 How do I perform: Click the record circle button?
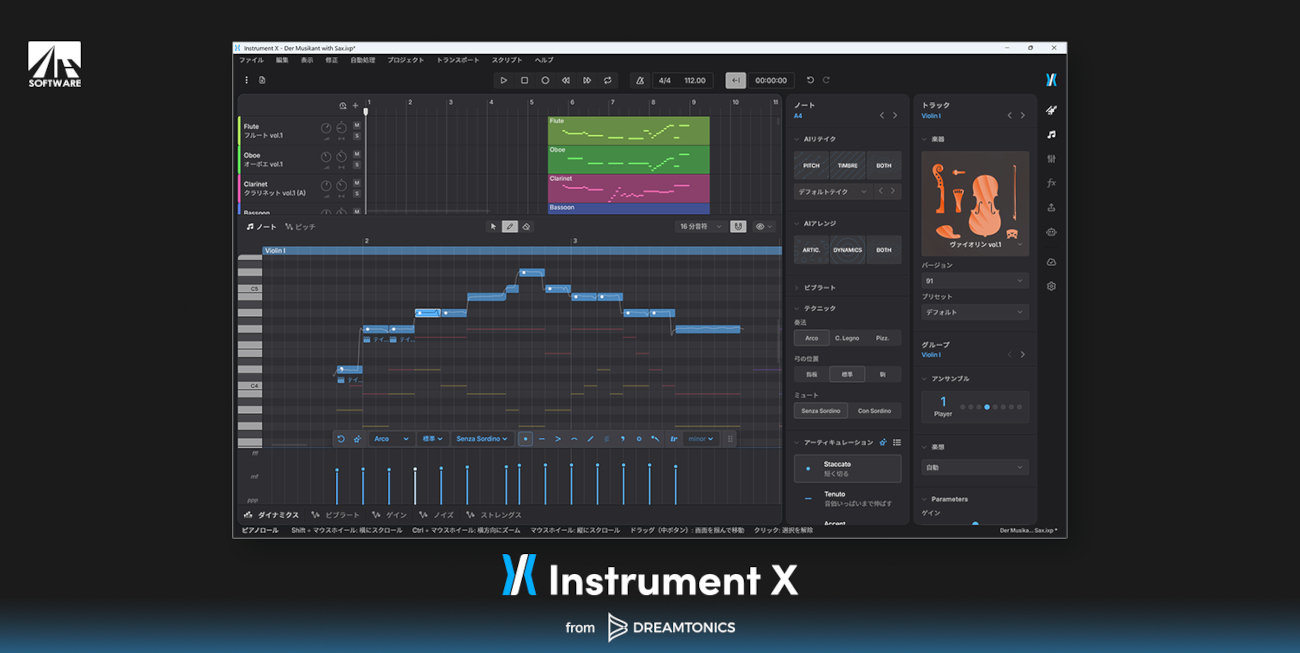tap(545, 80)
